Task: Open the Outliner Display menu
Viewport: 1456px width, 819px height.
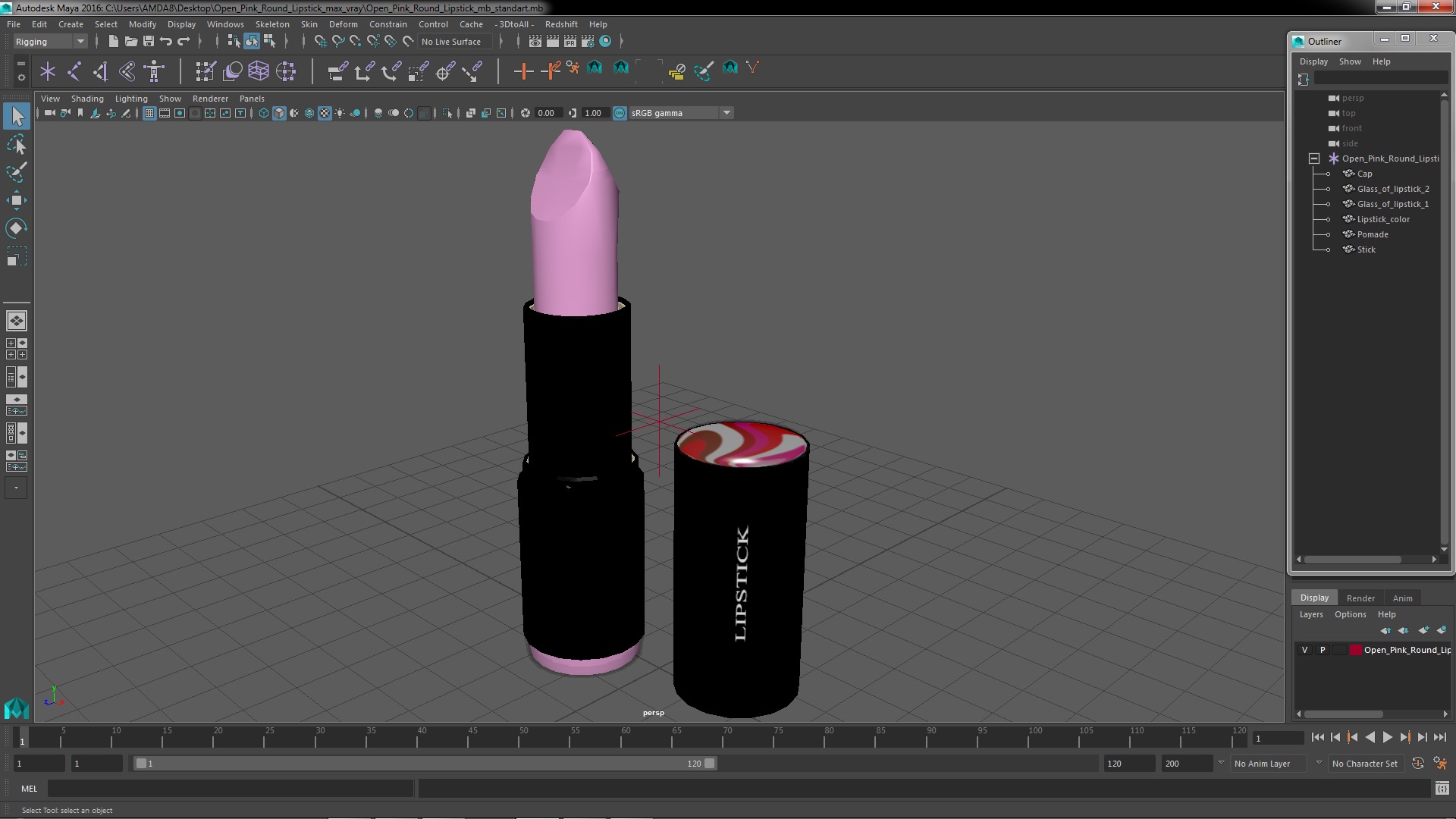Action: [1313, 61]
